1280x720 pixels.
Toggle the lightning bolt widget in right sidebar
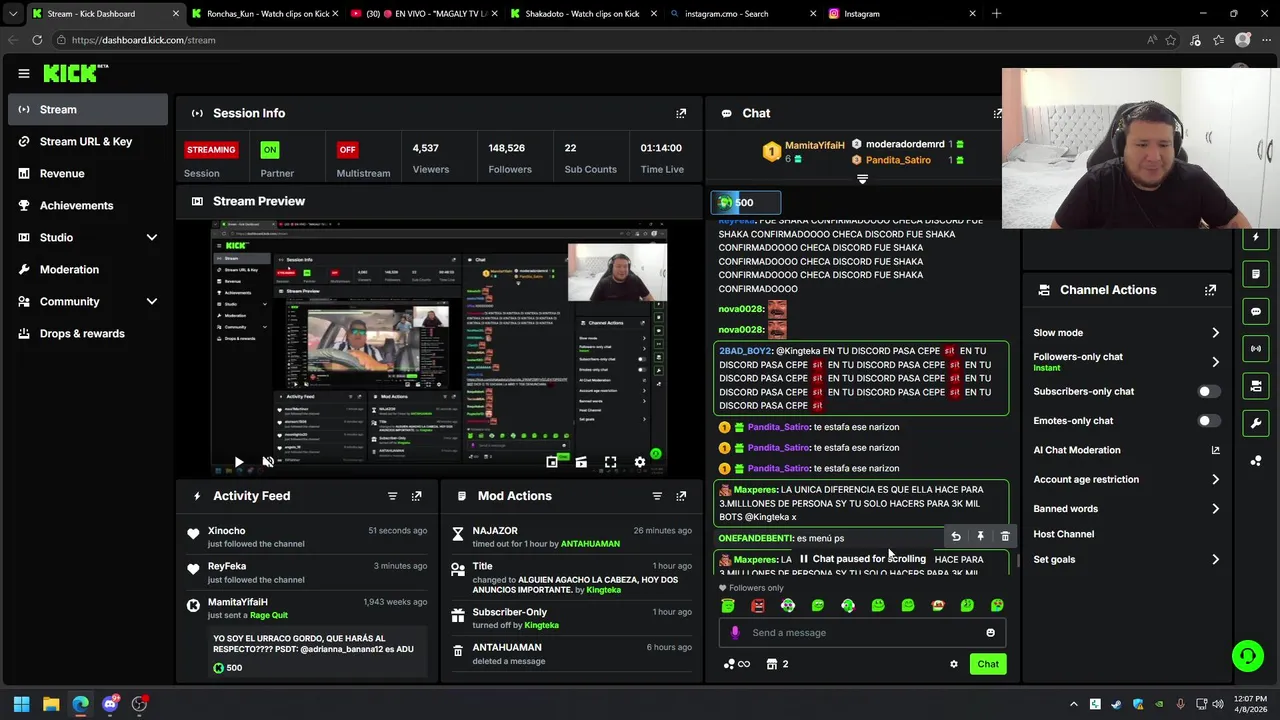pos(1256,237)
